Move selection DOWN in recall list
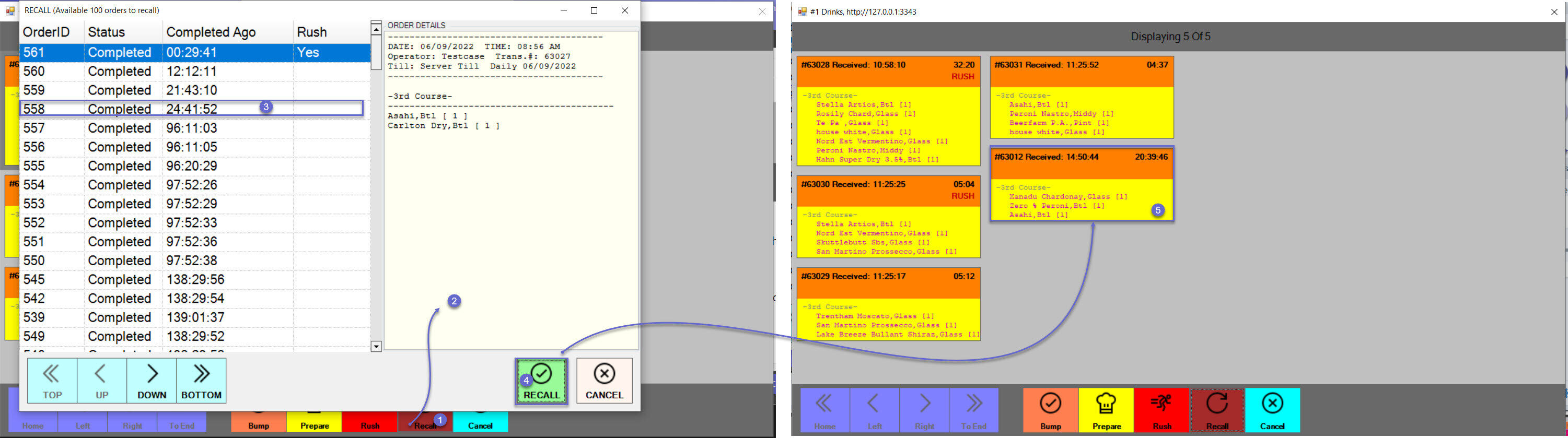 pyautogui.click(x=152, y=381)
